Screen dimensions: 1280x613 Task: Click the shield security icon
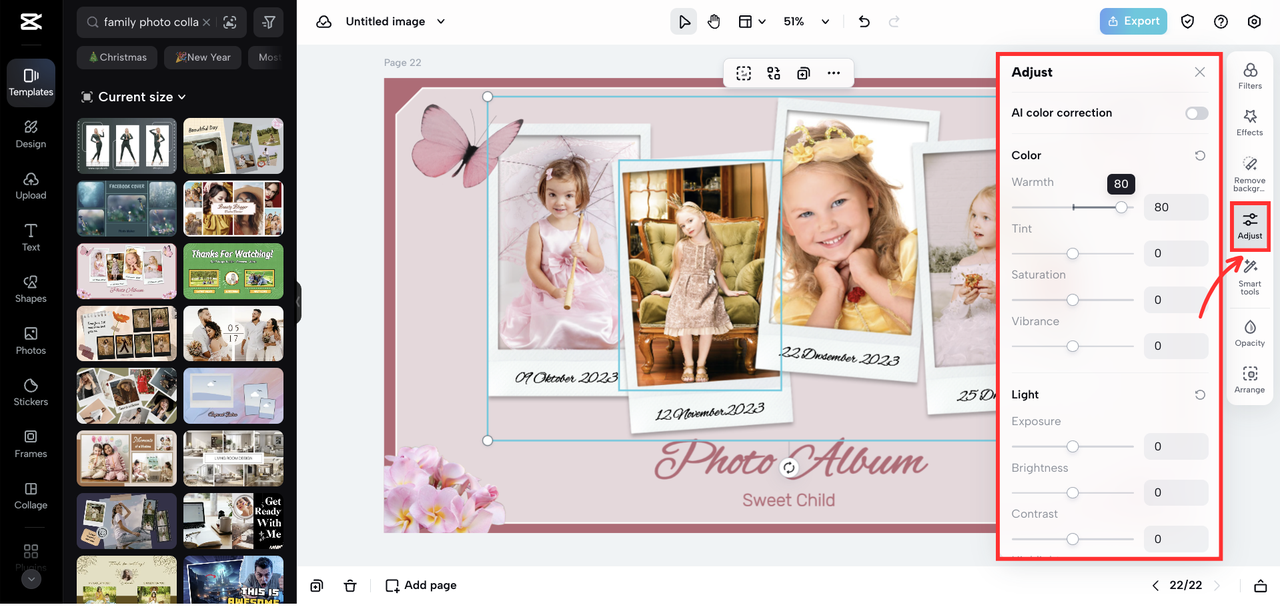click(1188, 21)
